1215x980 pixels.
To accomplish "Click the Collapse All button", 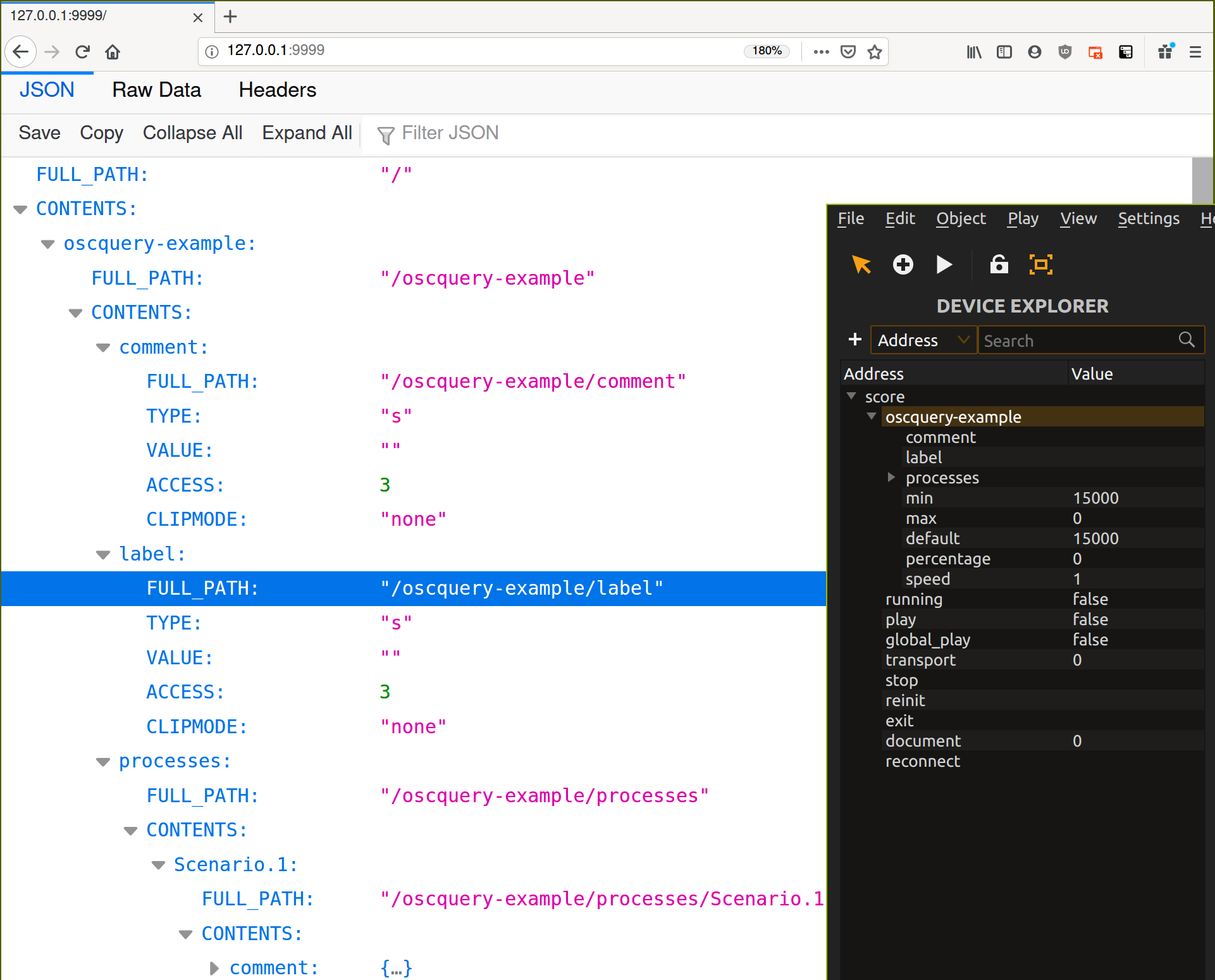I will [192, 133].
